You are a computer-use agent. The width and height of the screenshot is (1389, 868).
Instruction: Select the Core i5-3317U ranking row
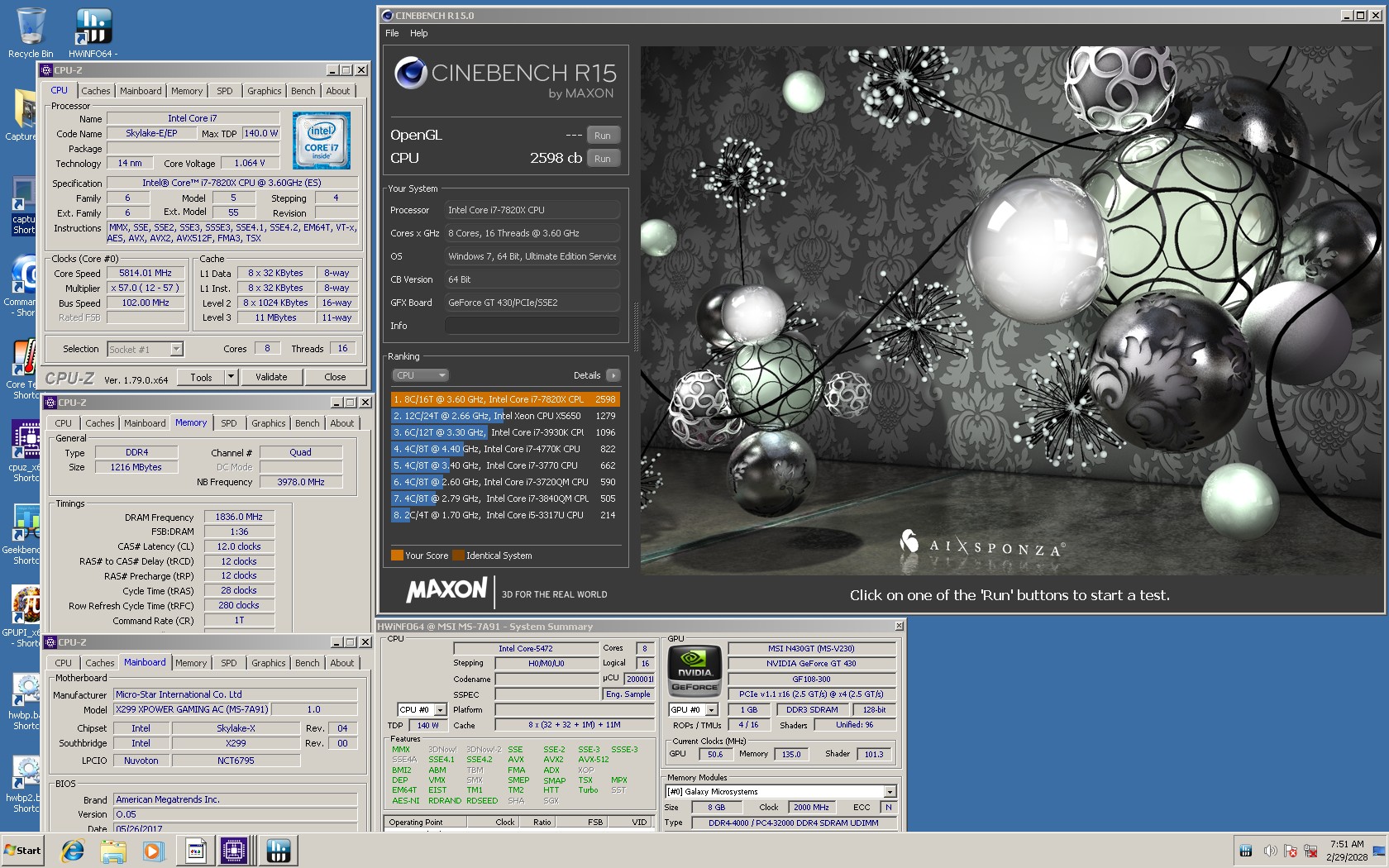pyautogui.click(x=504, y=515)
